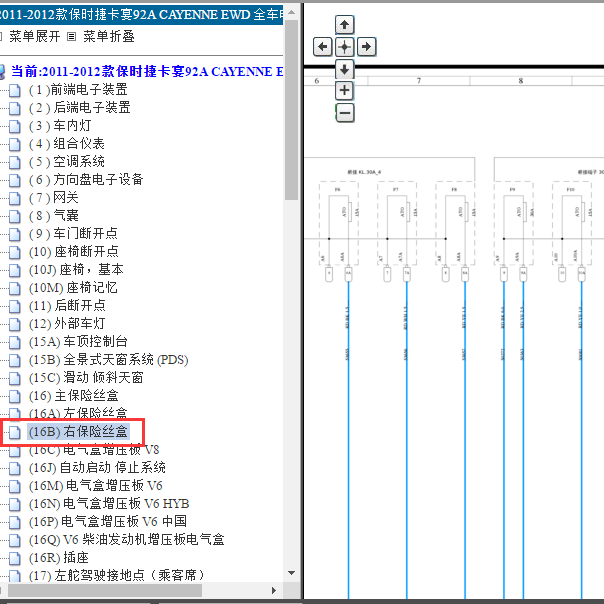
Task: Click page icon beside (7) 网关
Action: click(x=15, y=198)
